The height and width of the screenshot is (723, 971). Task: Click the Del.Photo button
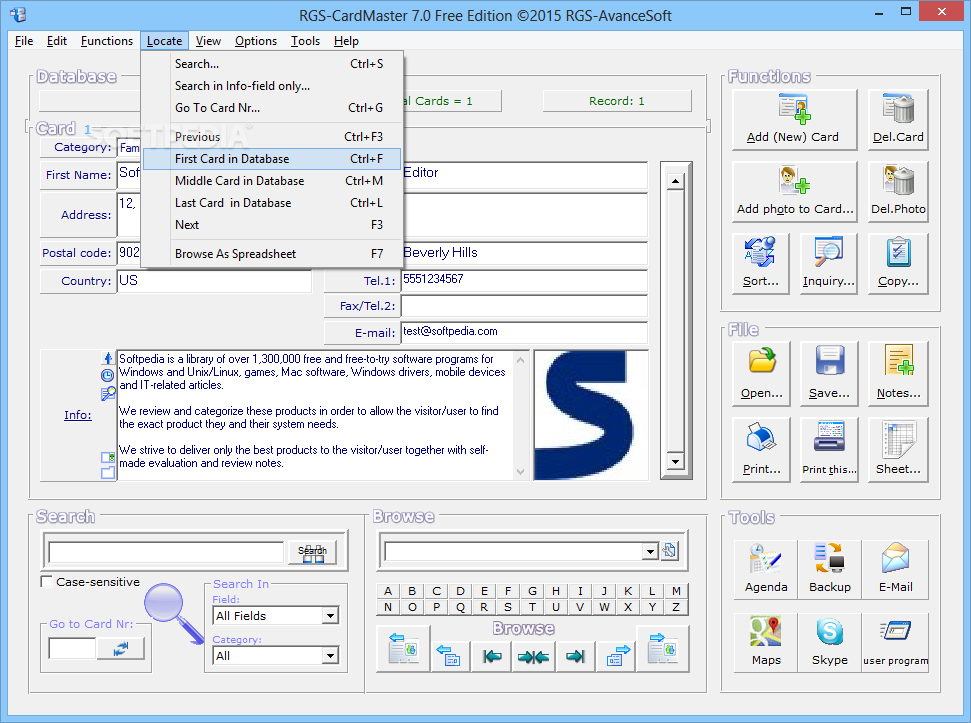[x=898, y=191]
